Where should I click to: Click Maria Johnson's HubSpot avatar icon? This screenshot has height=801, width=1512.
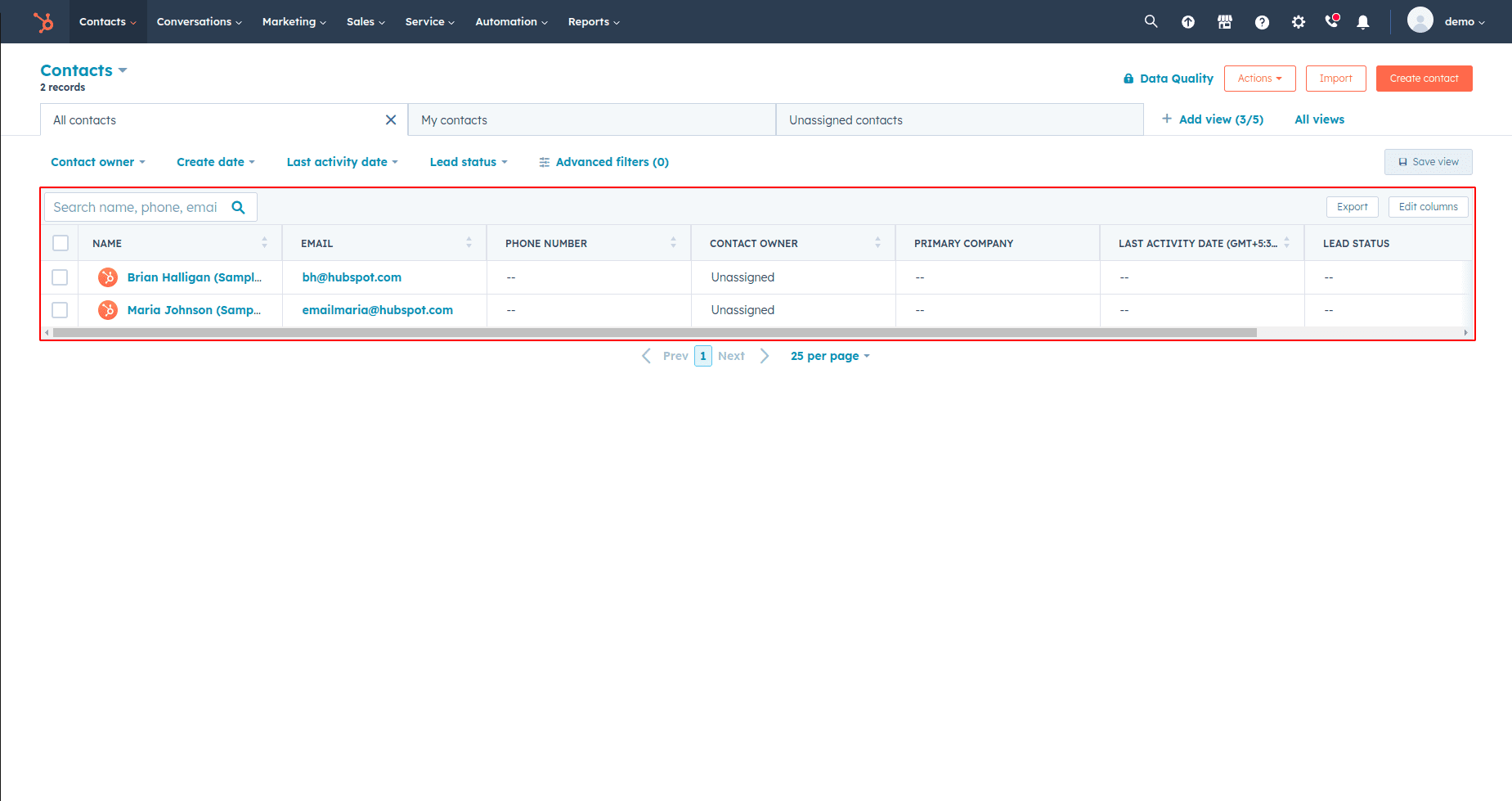point(108,310)
